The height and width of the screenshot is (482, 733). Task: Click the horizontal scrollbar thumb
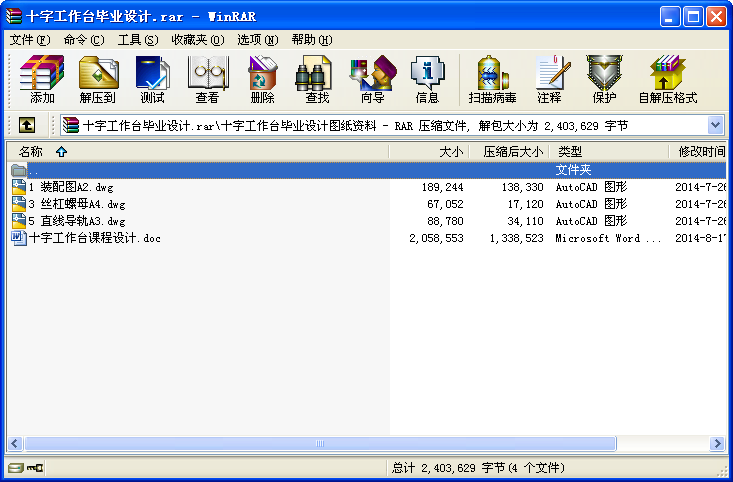(x=320, y=443)
